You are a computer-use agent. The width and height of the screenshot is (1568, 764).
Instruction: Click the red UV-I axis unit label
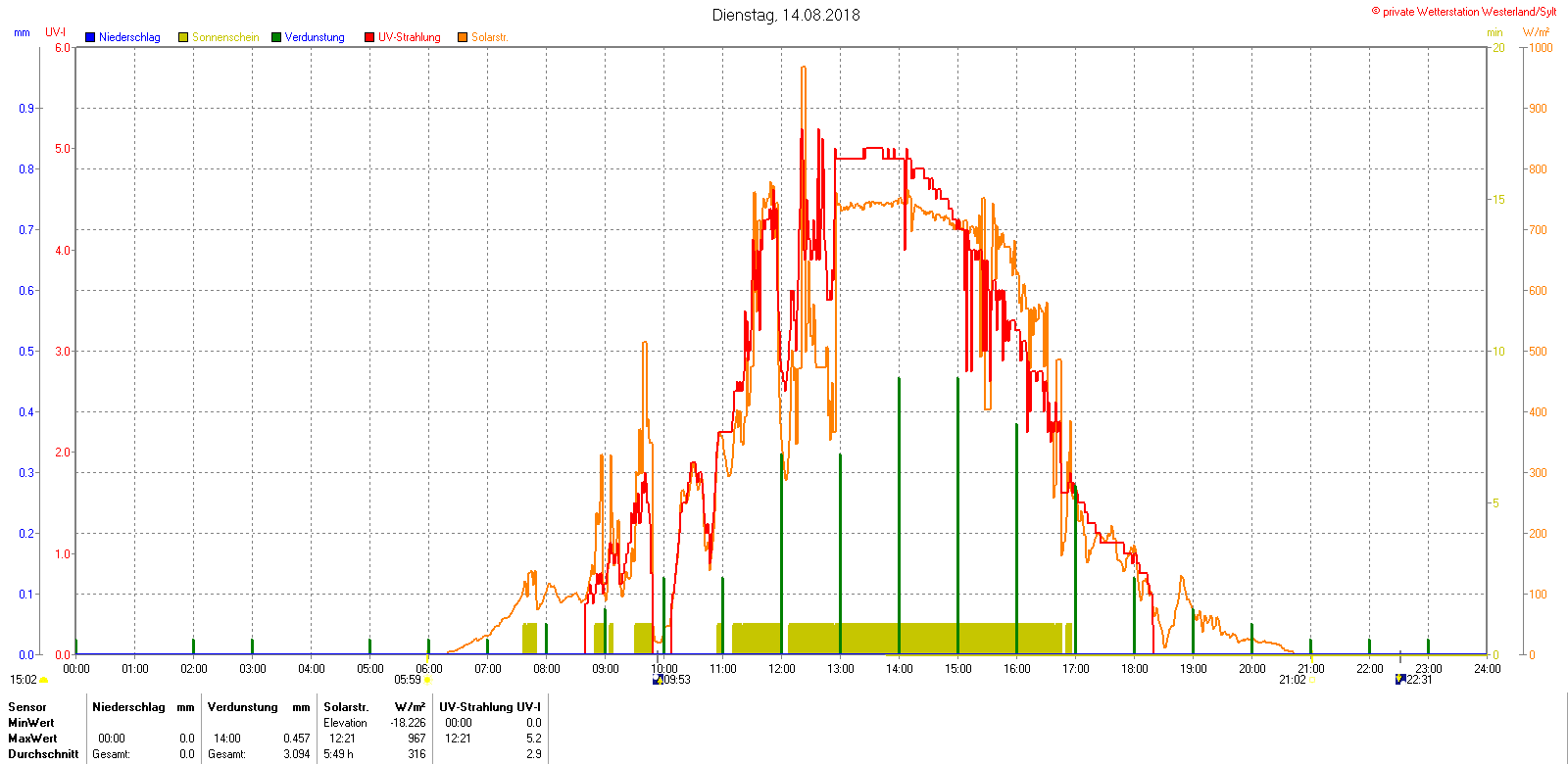click(x=55, y=32)
